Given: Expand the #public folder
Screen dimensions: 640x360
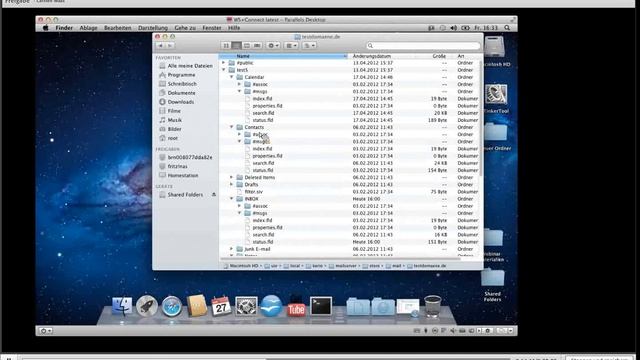Looking at the screenshot, I should [x=223, y=63].
